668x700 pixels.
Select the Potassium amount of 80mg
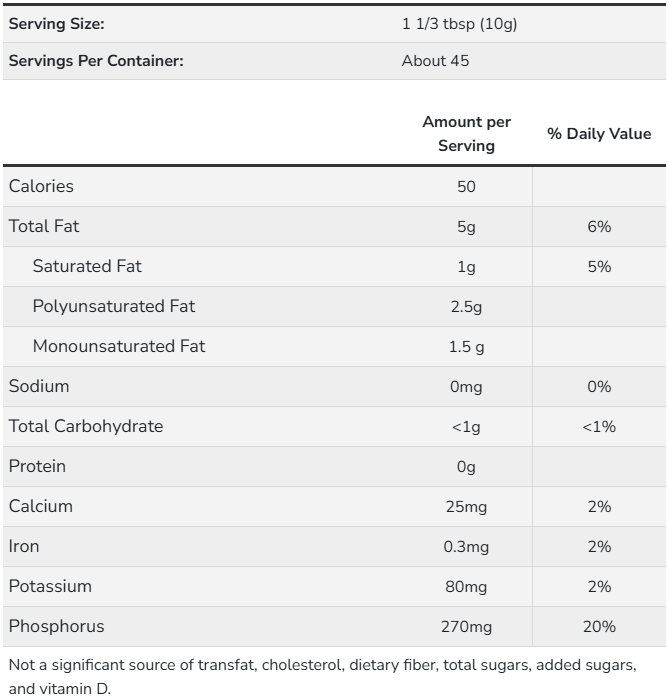(x=466, y=587)
